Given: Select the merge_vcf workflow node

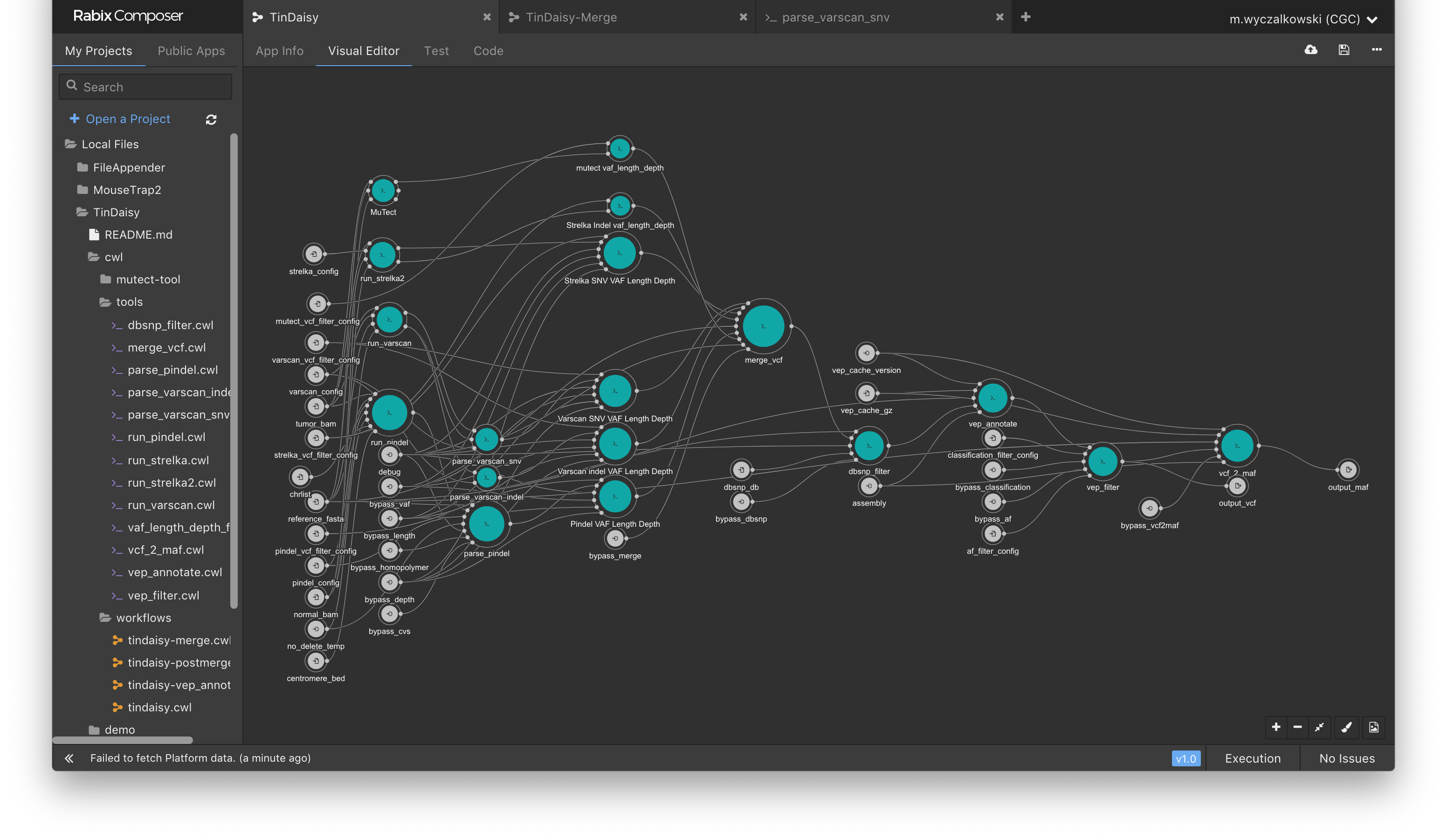Looking at the screenshot, I should point(763,326).
